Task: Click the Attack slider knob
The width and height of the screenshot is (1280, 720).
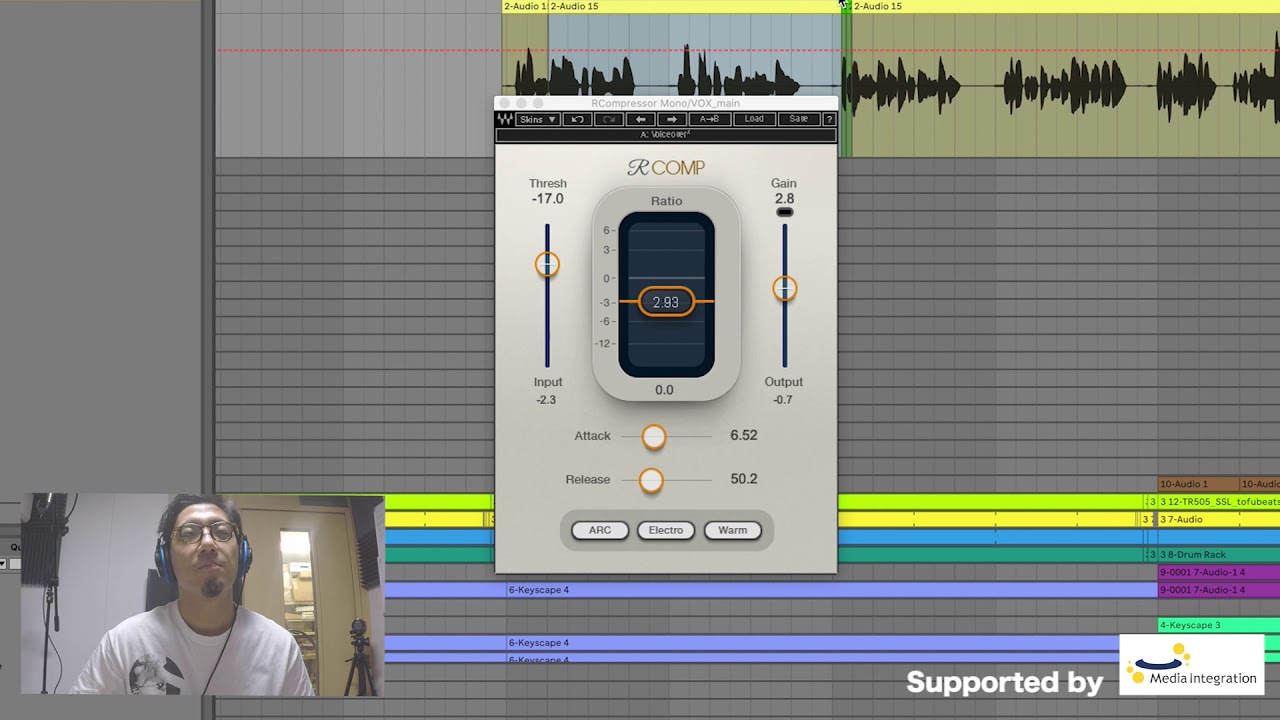Action: click(653, 436)
